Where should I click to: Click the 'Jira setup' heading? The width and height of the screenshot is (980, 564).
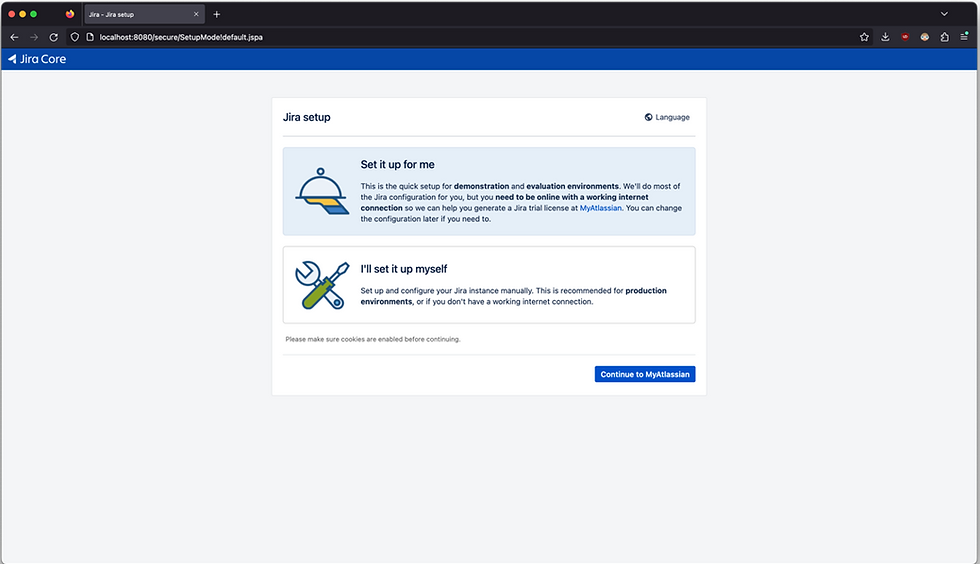[x=306, y=117]
